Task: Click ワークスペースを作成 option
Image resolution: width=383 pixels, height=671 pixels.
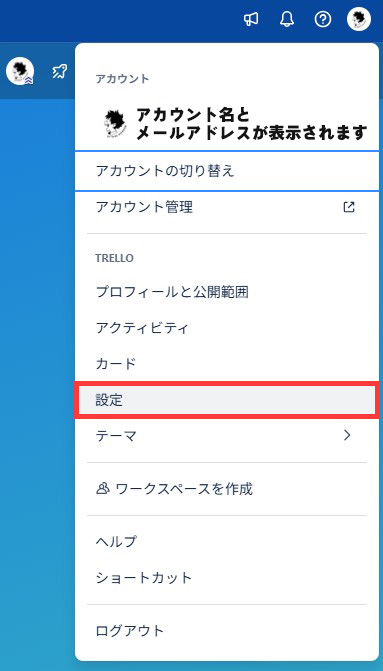Action: [227, 489]
